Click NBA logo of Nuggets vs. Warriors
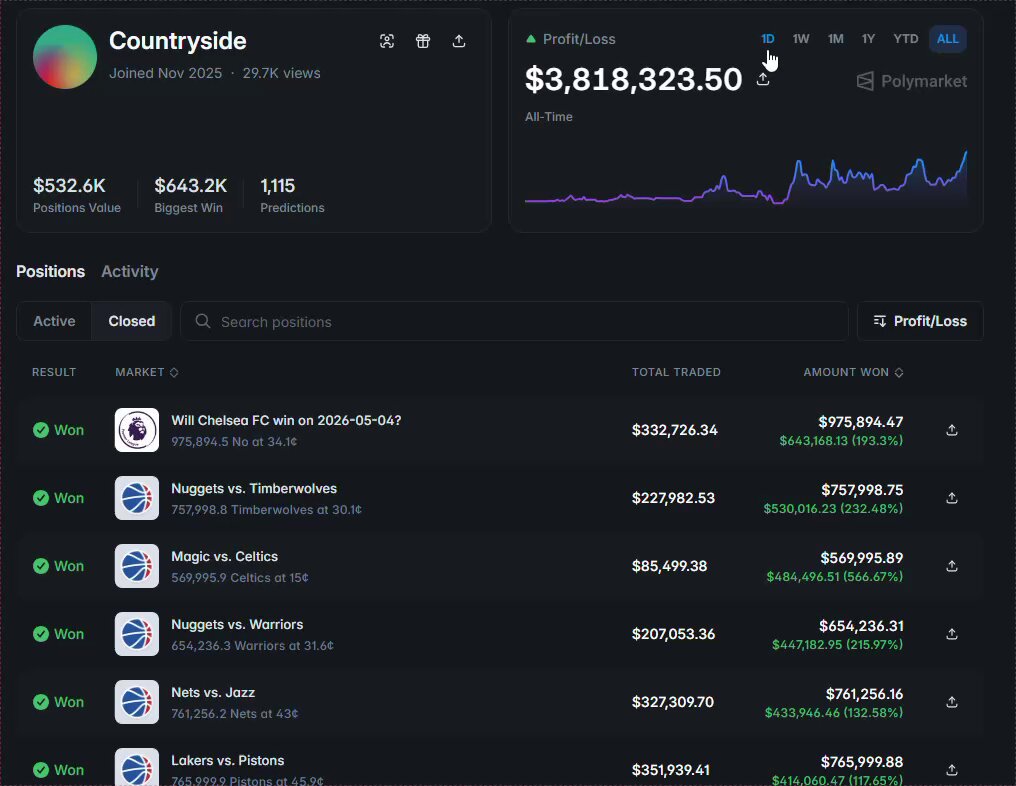Image resolution: width=1016 pixels, height=786 pixels. coord(137,634)
